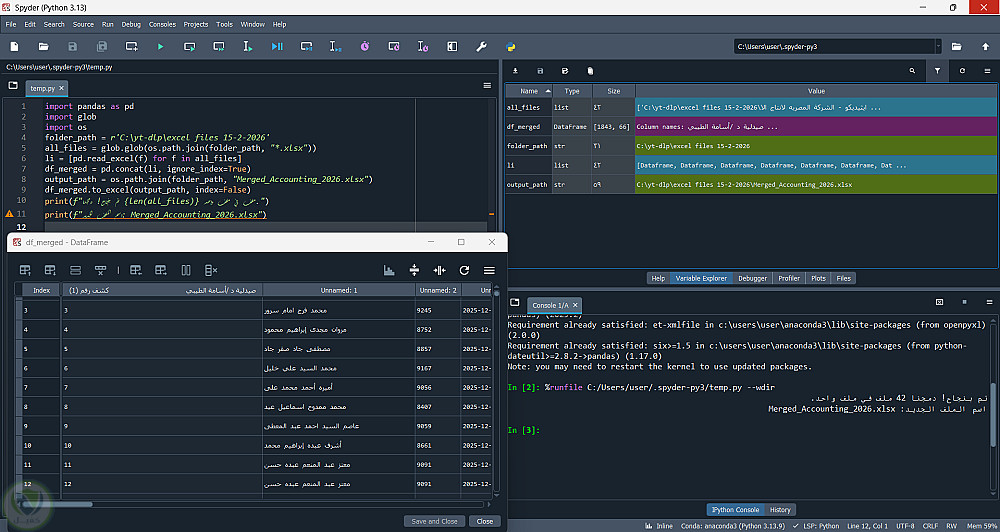Click the Profile file stopwatch icon
This screenshot has width=1000, height=532.
[x=364, y=46]
